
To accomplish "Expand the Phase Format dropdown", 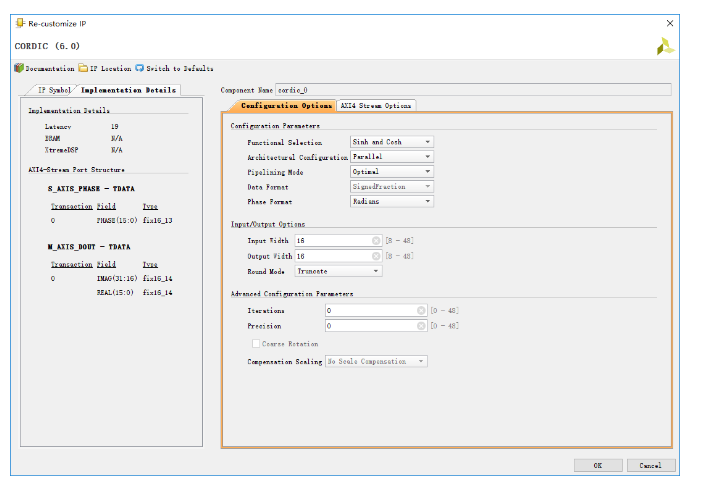I will pos(391,201).
